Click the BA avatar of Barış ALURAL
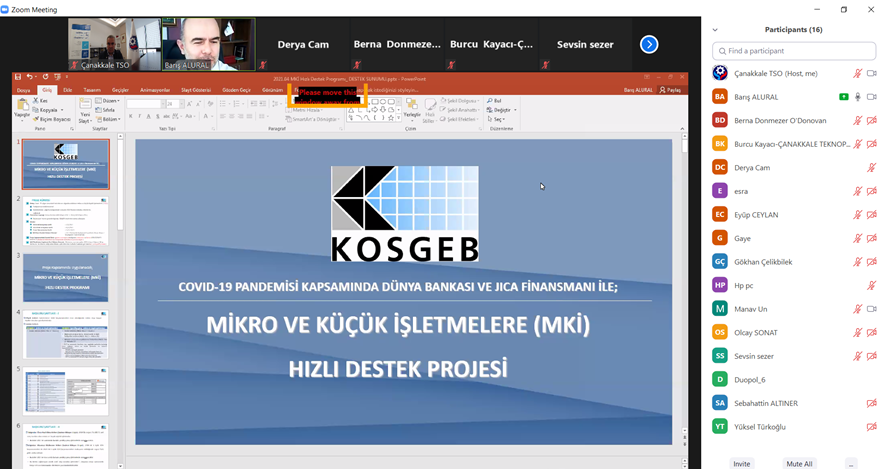Viewport: 894px width, 469px height. coord(720,97)
